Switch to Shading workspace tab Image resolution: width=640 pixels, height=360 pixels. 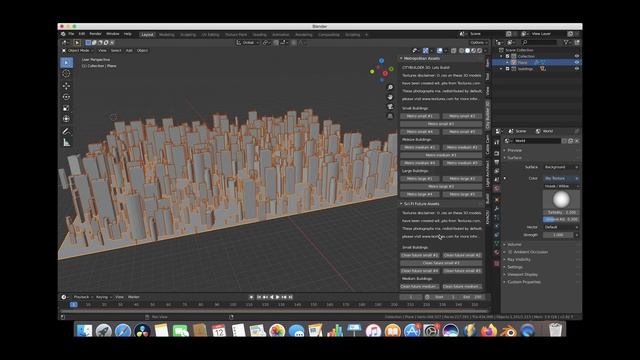point(260,35)
